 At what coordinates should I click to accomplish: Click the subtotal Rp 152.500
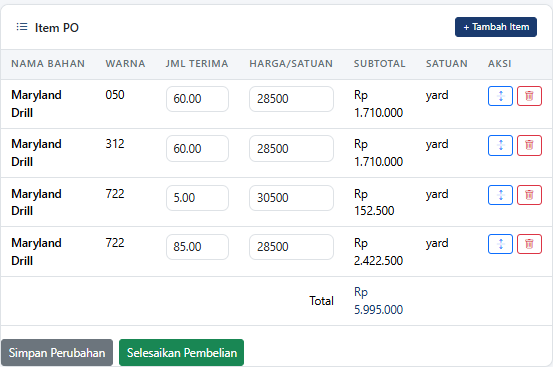tap(374, 202)
